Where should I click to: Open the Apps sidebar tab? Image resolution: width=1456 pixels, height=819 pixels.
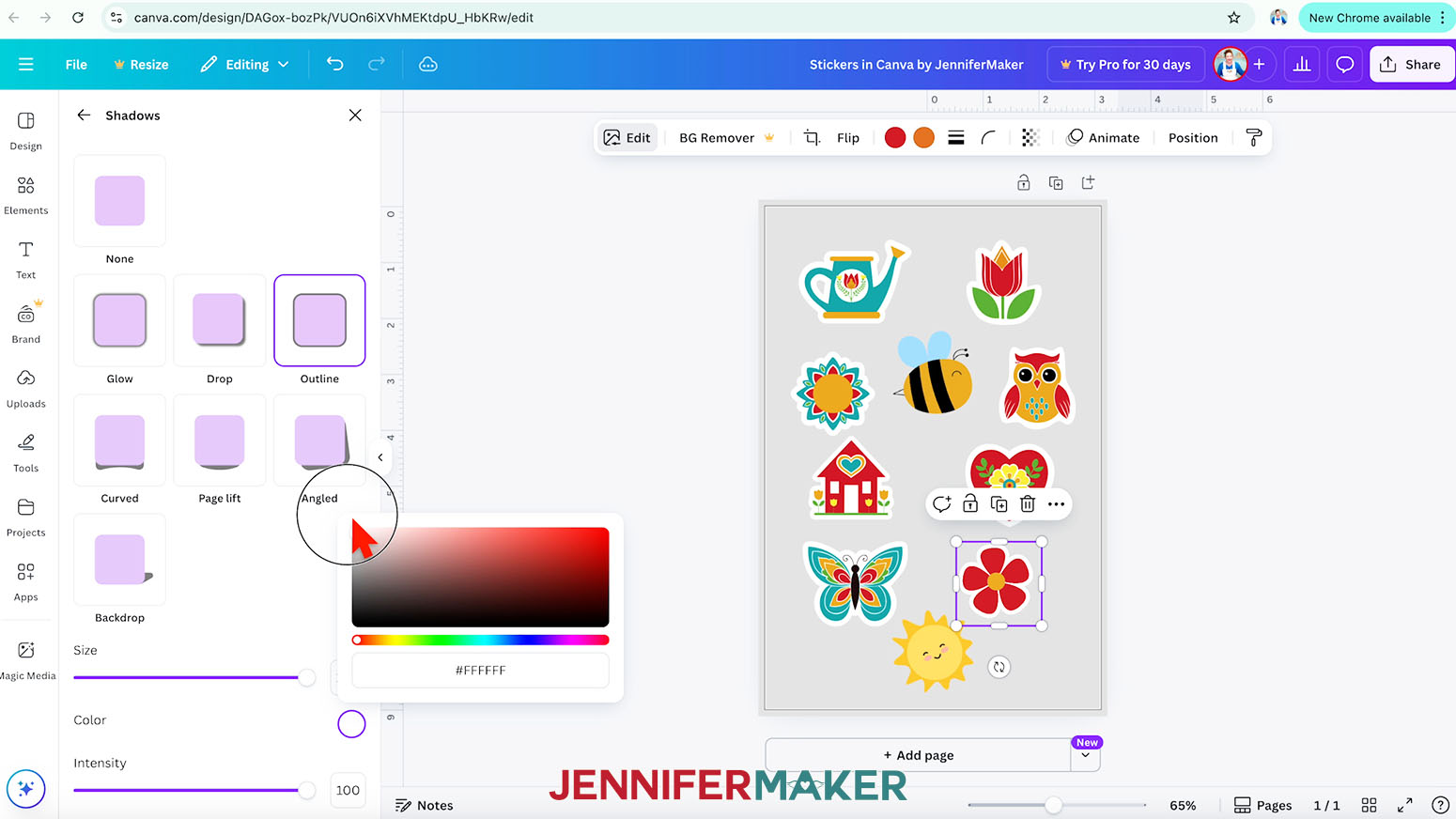pyautogui.click(x=26, y=582)
